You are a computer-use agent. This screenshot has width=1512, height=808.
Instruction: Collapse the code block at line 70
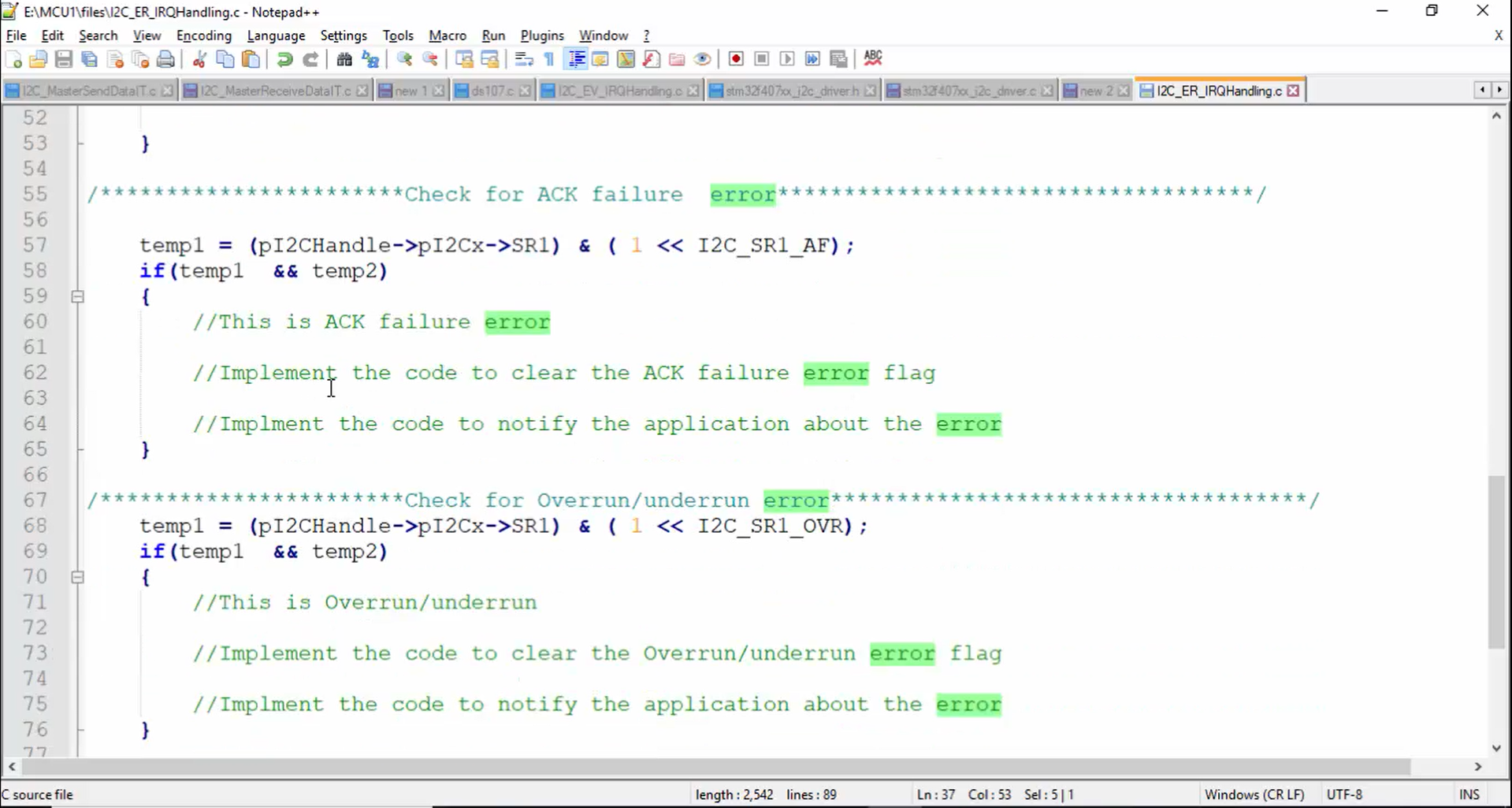(x=77, y=578)
